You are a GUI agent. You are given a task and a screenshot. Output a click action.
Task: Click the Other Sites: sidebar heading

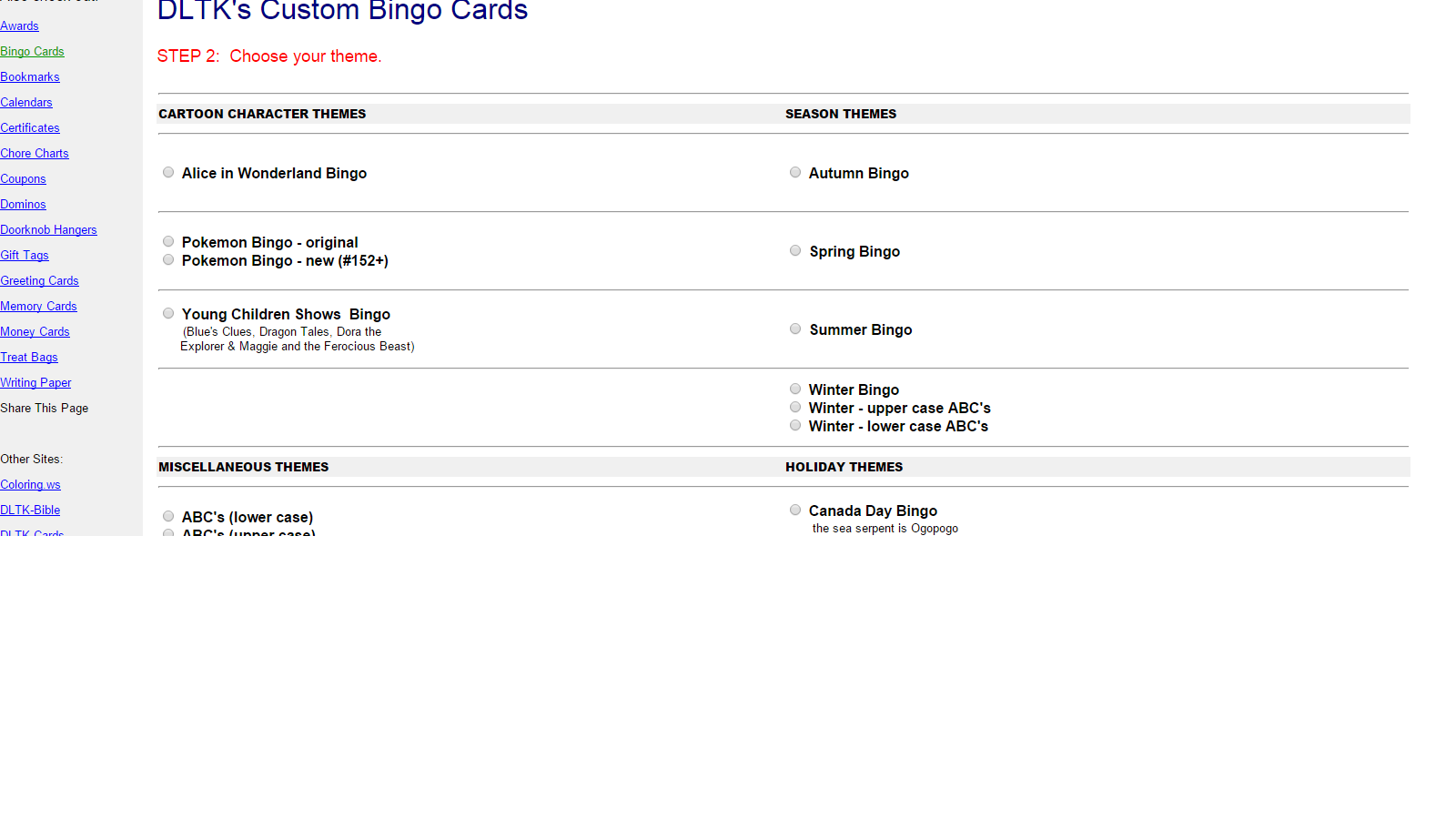[x=31, y=460]
